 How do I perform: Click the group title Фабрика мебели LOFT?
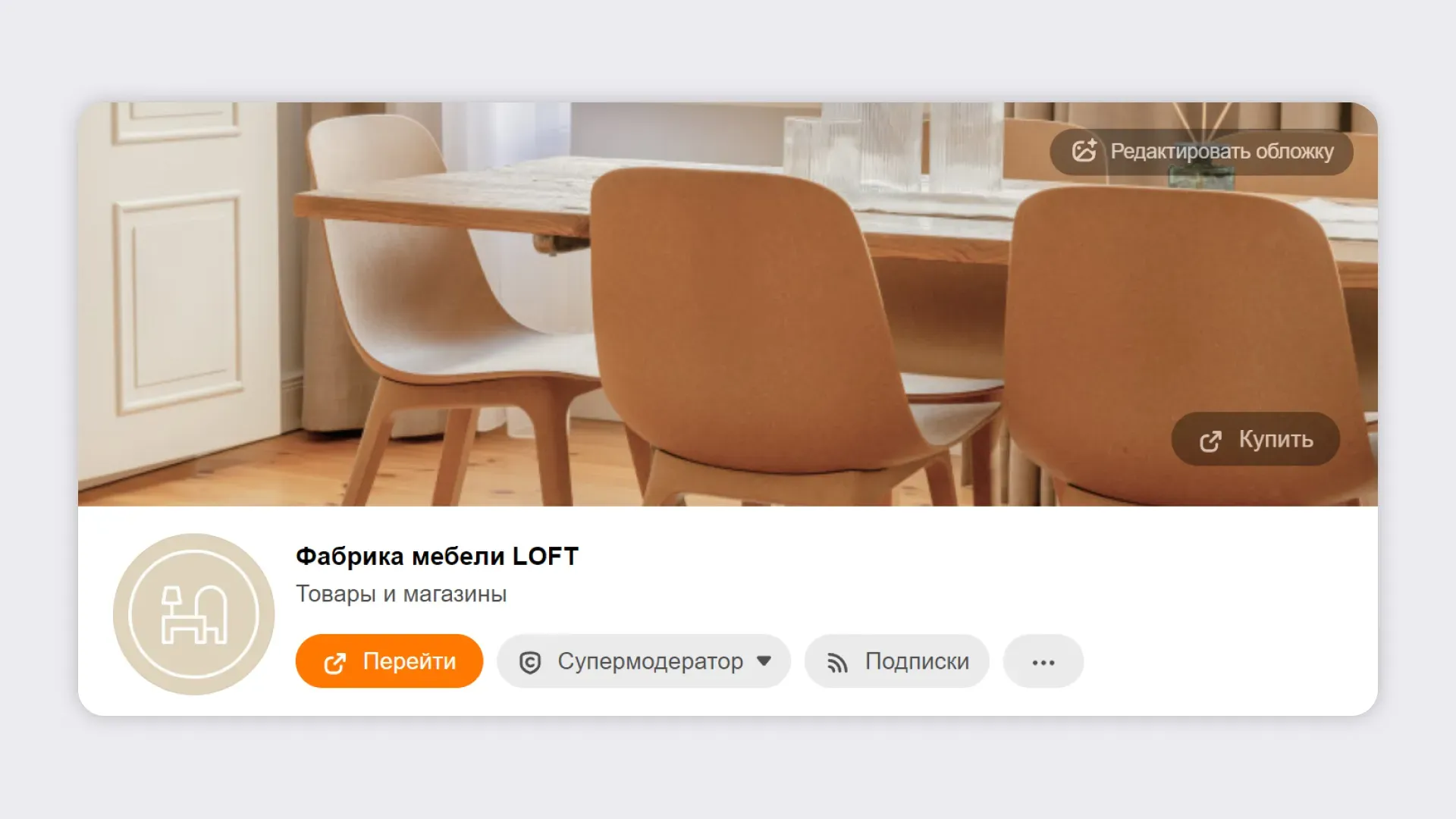437,556
